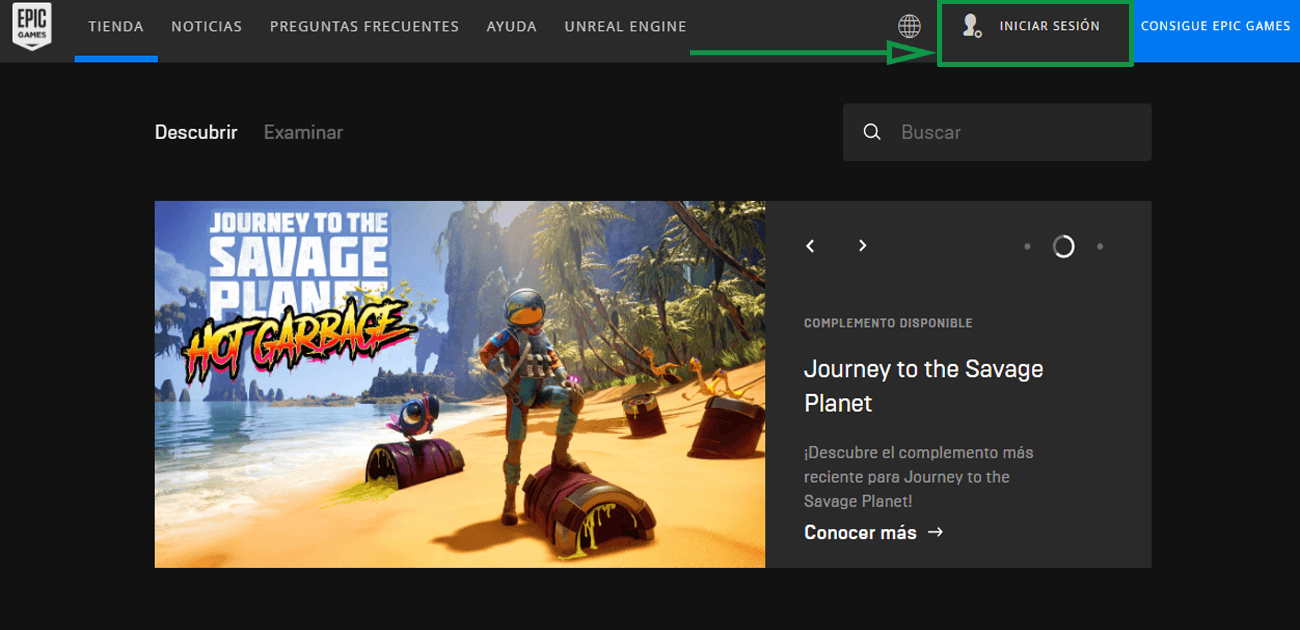Select the active circular carousel indicator
This screenshot has height=630, width=1300.
click(x=1063, y=246)
